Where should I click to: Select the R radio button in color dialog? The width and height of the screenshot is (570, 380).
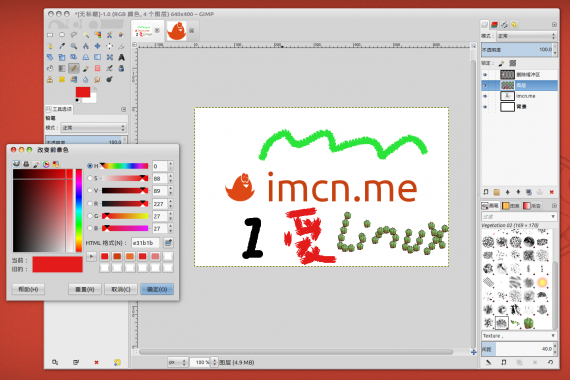(90, 203)
